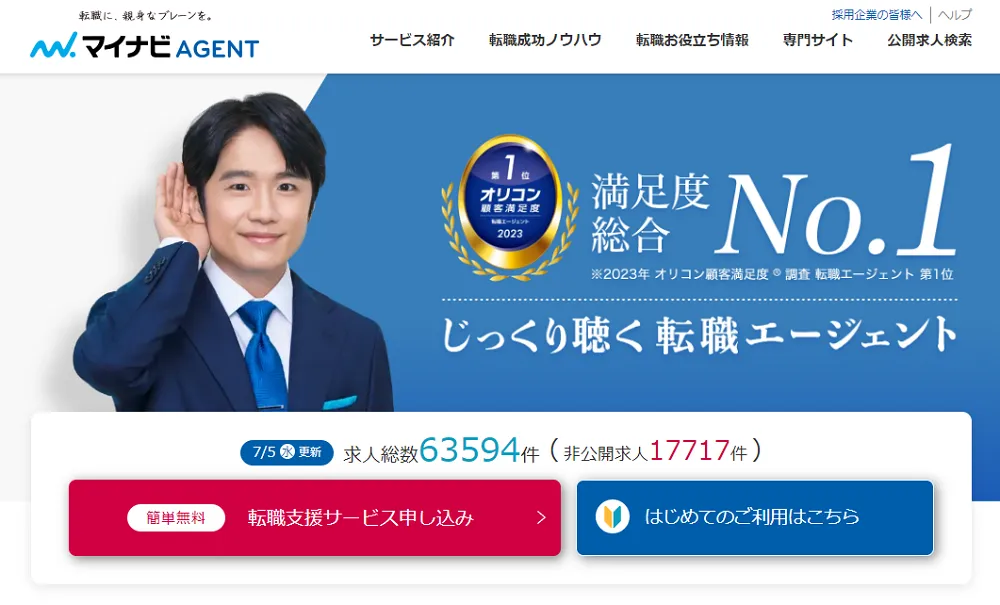Click the 水 weekday circle in update badge

point(288,452)
